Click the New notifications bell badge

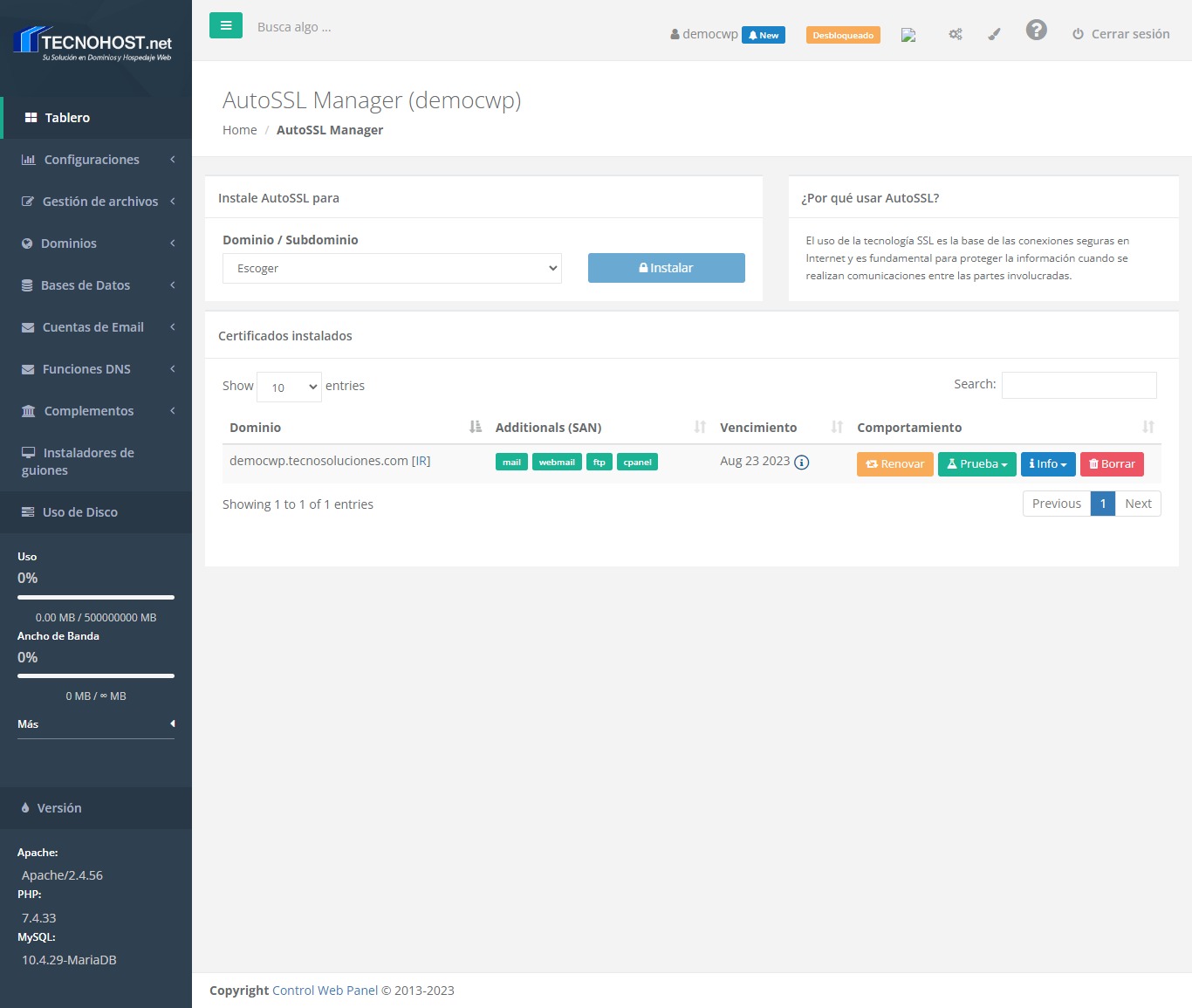click(764, 35)
